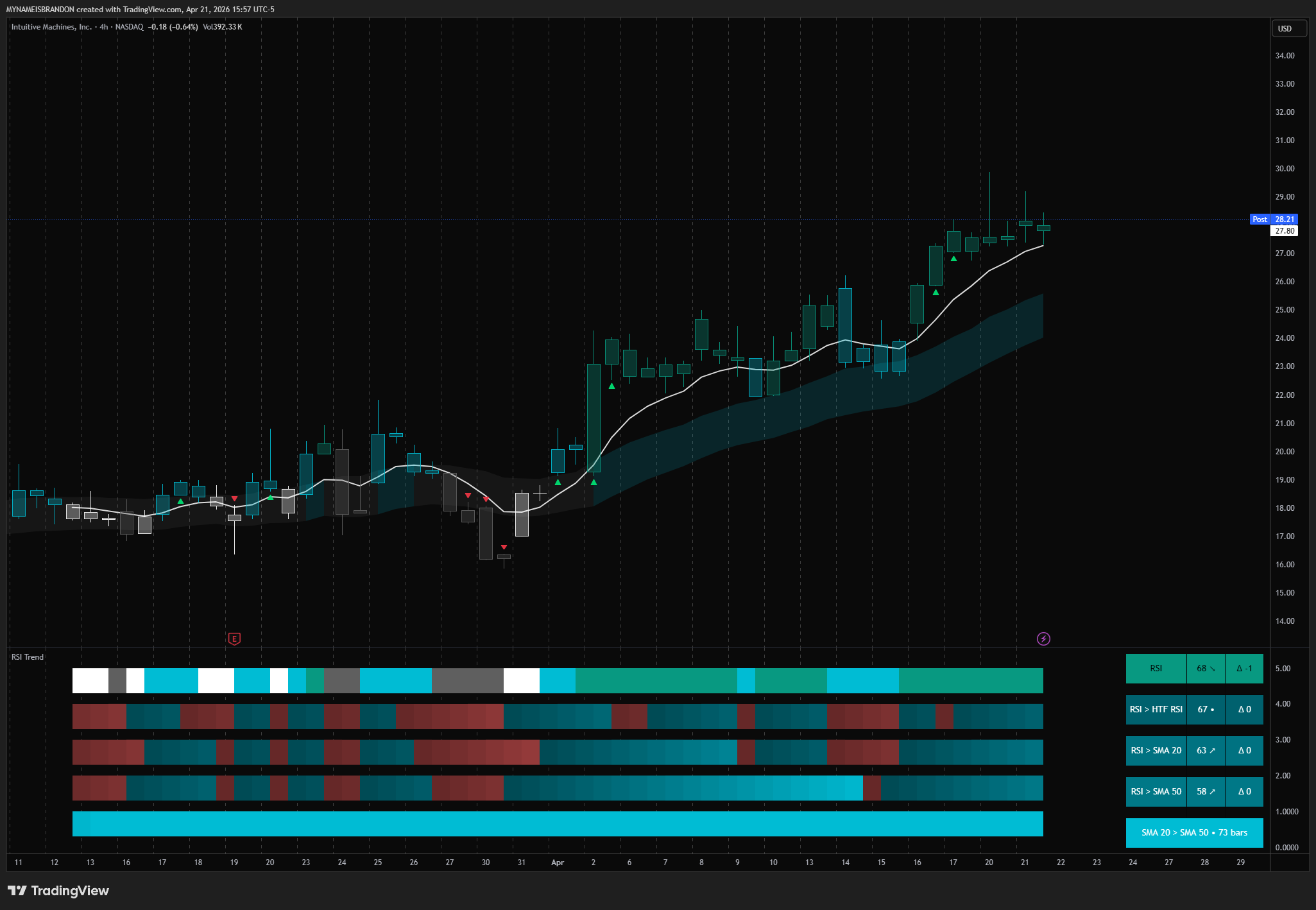The image size is (1316, 910).
Task: Click the RSI > SMA 50 row label
Action: [1156, 791]
